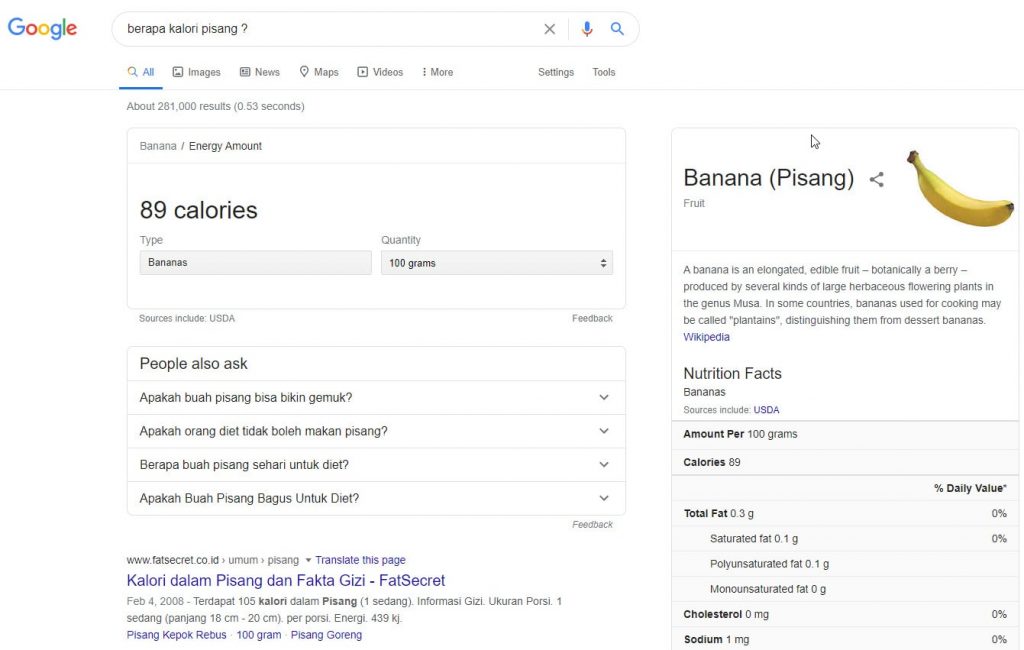Share the Banana (Pisang) knowledge panel
This screenshot has width=1024, height=650.
(876, 180)
